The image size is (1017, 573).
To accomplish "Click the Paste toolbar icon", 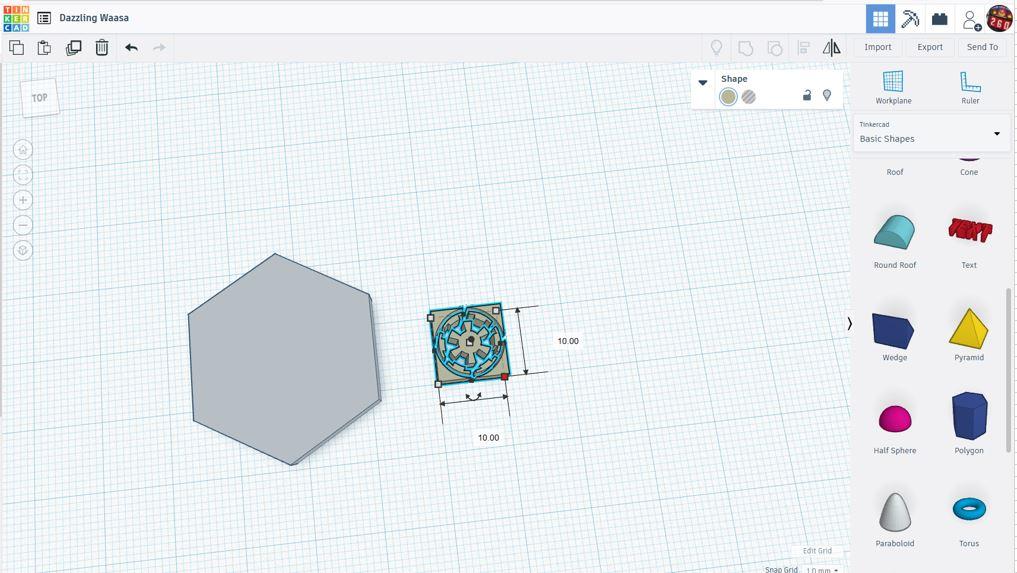I will tap(44, 47).
